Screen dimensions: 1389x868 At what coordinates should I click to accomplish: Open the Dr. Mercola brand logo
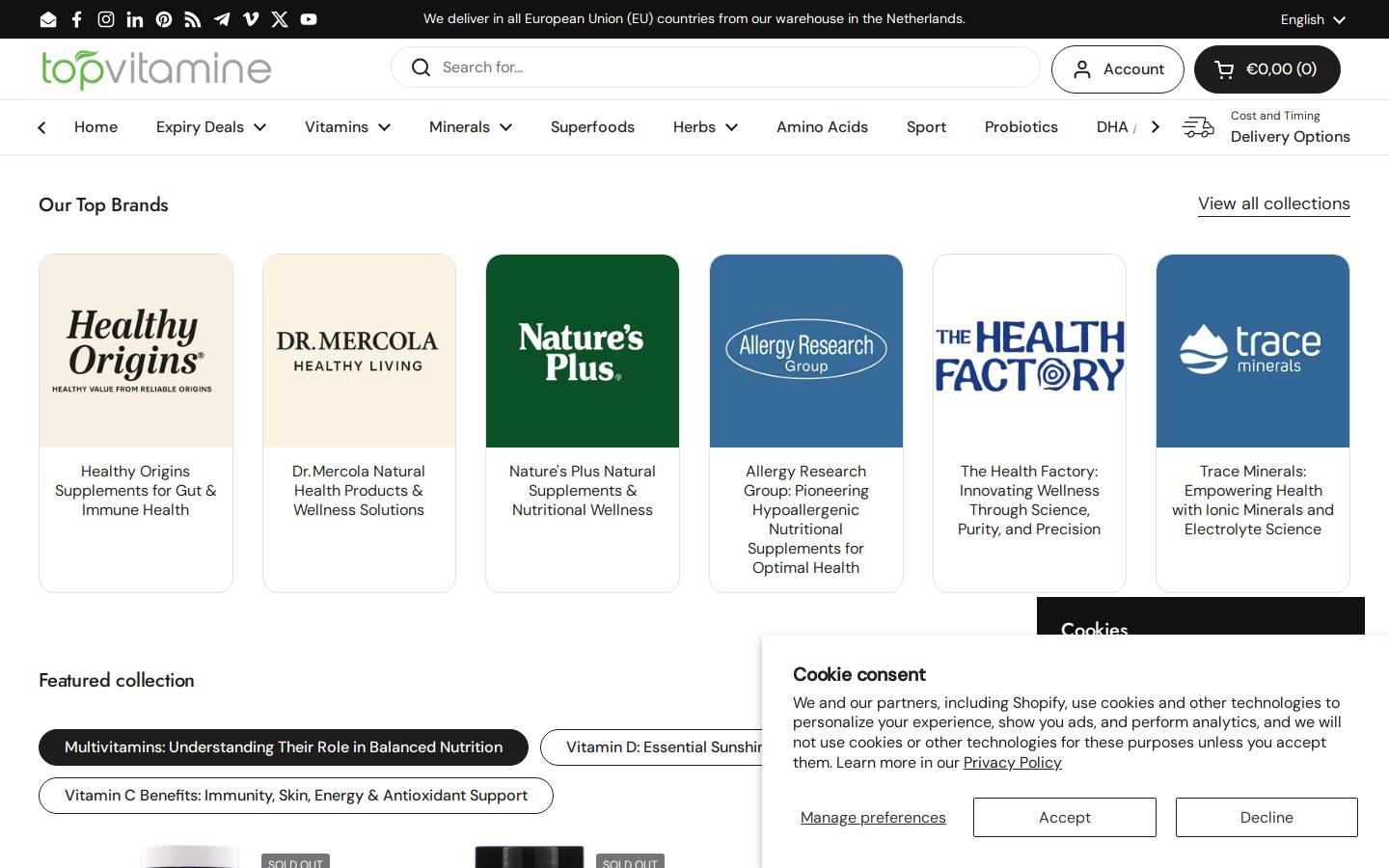pos(359,351)
